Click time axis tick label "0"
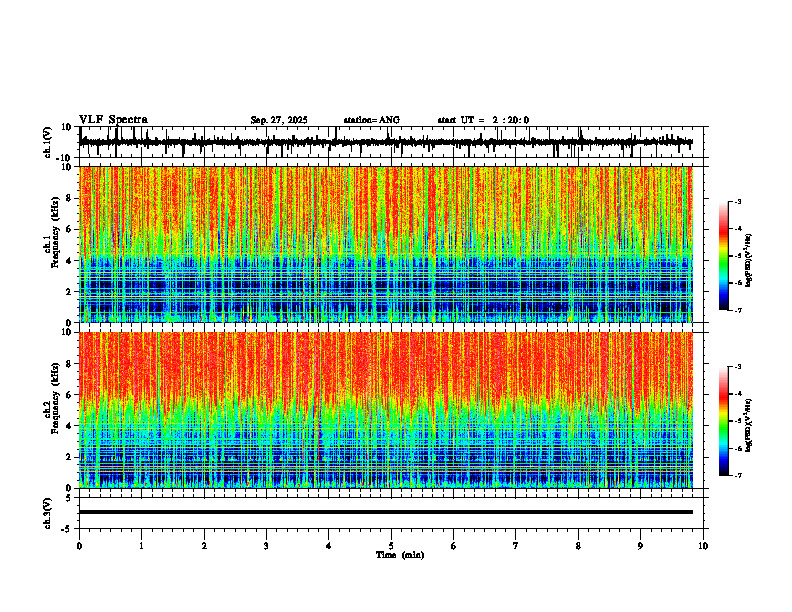The image size is (792, 612). click(79, 546)
